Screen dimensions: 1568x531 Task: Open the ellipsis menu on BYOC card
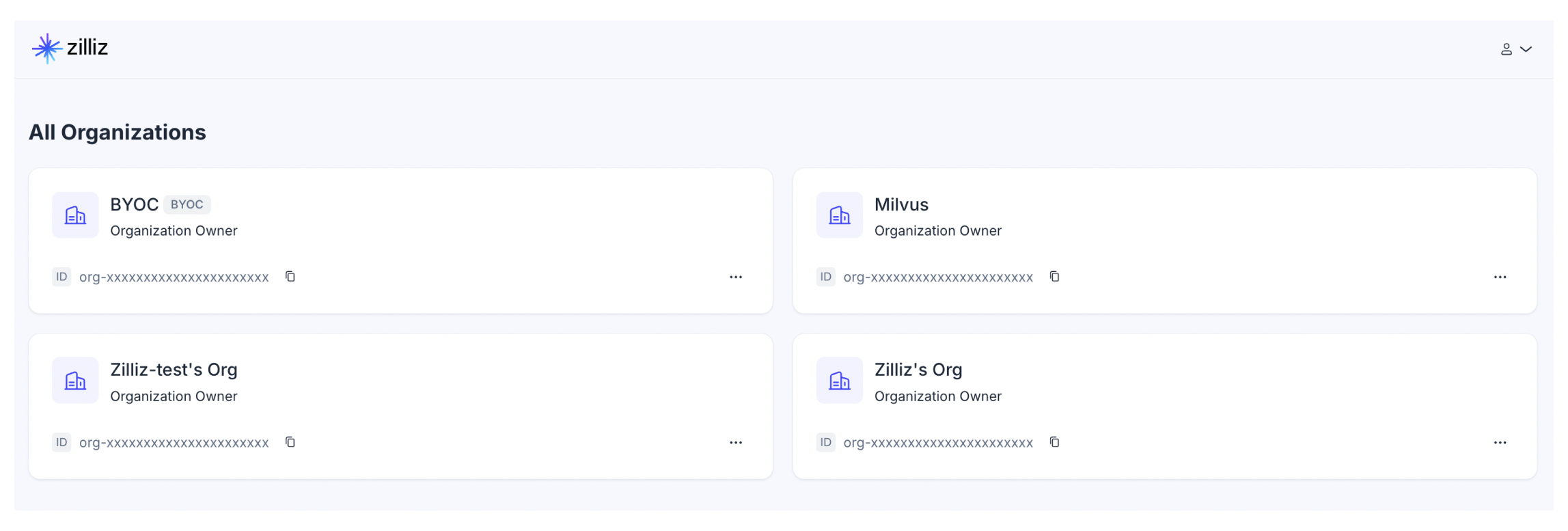click(x=735, y=276)
